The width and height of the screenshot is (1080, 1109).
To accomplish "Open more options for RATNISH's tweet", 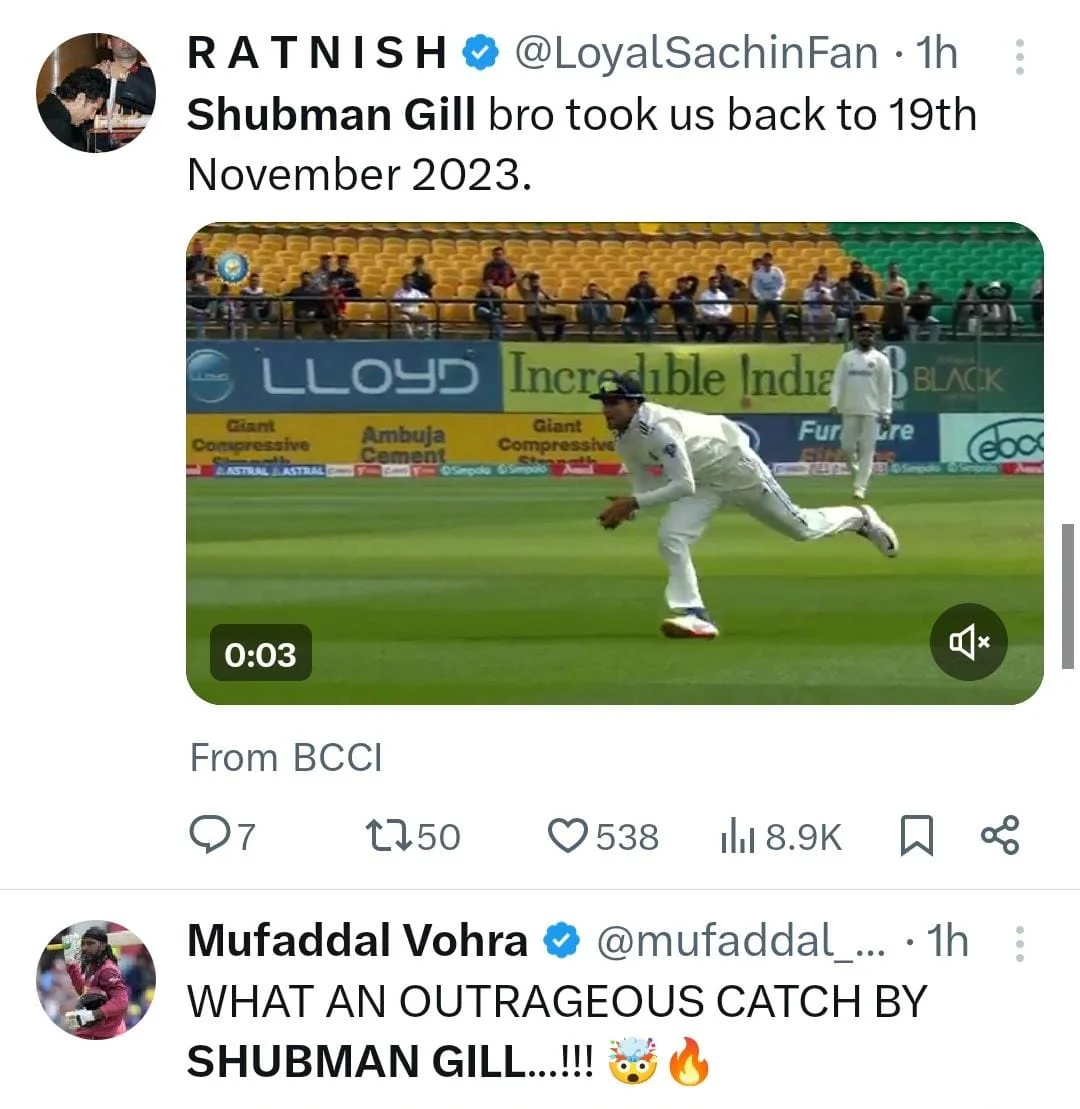I will [x=1019, y=57].
